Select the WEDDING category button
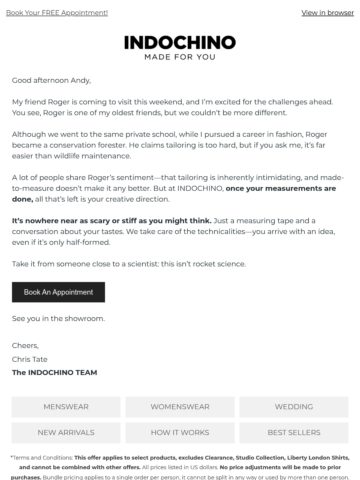This screenshot has height=480, width=360. (294, 407)
